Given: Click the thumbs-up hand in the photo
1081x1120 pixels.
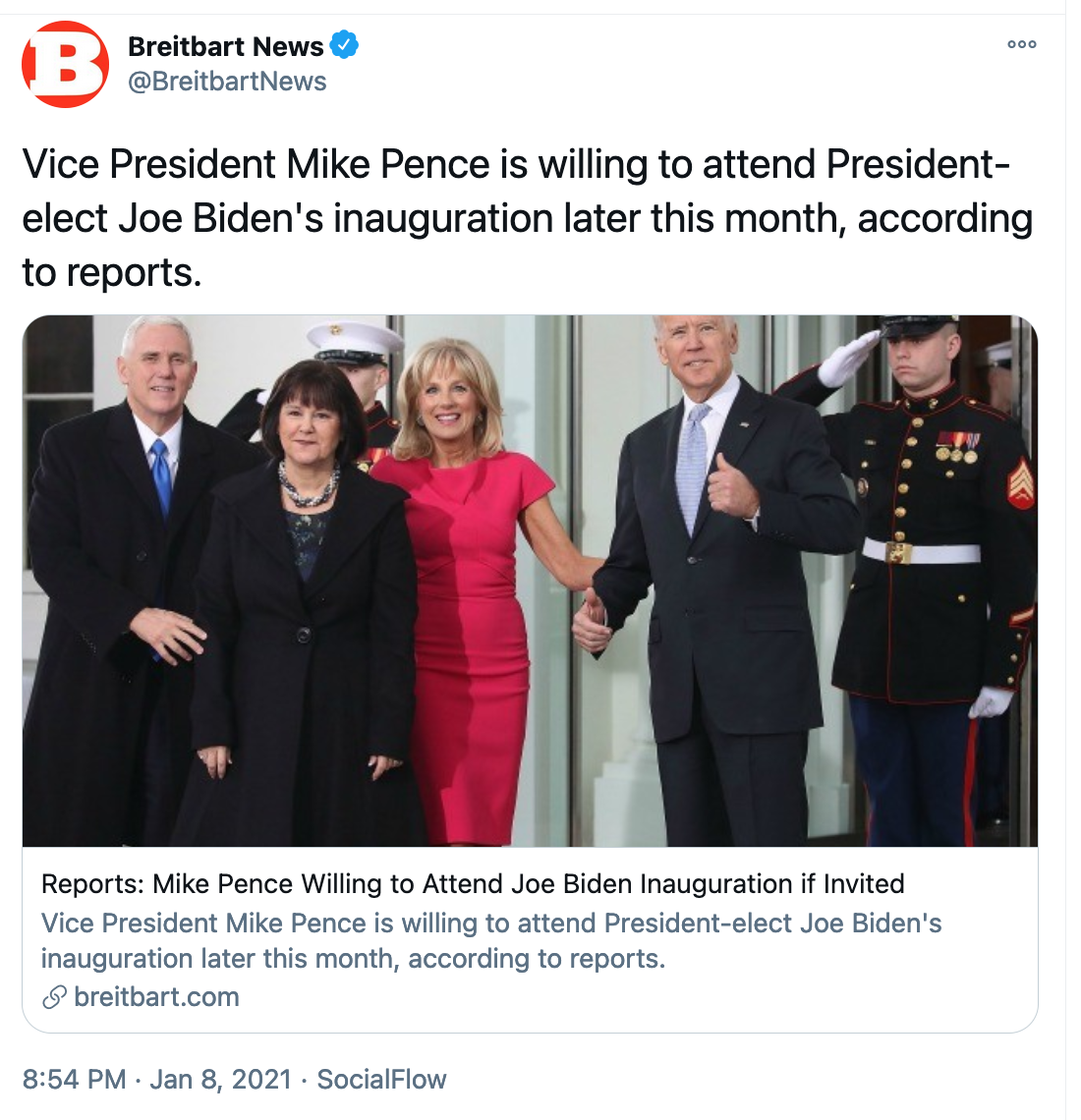Looking at the screenshot, I should pyautogui.click(x=729, y=486).
